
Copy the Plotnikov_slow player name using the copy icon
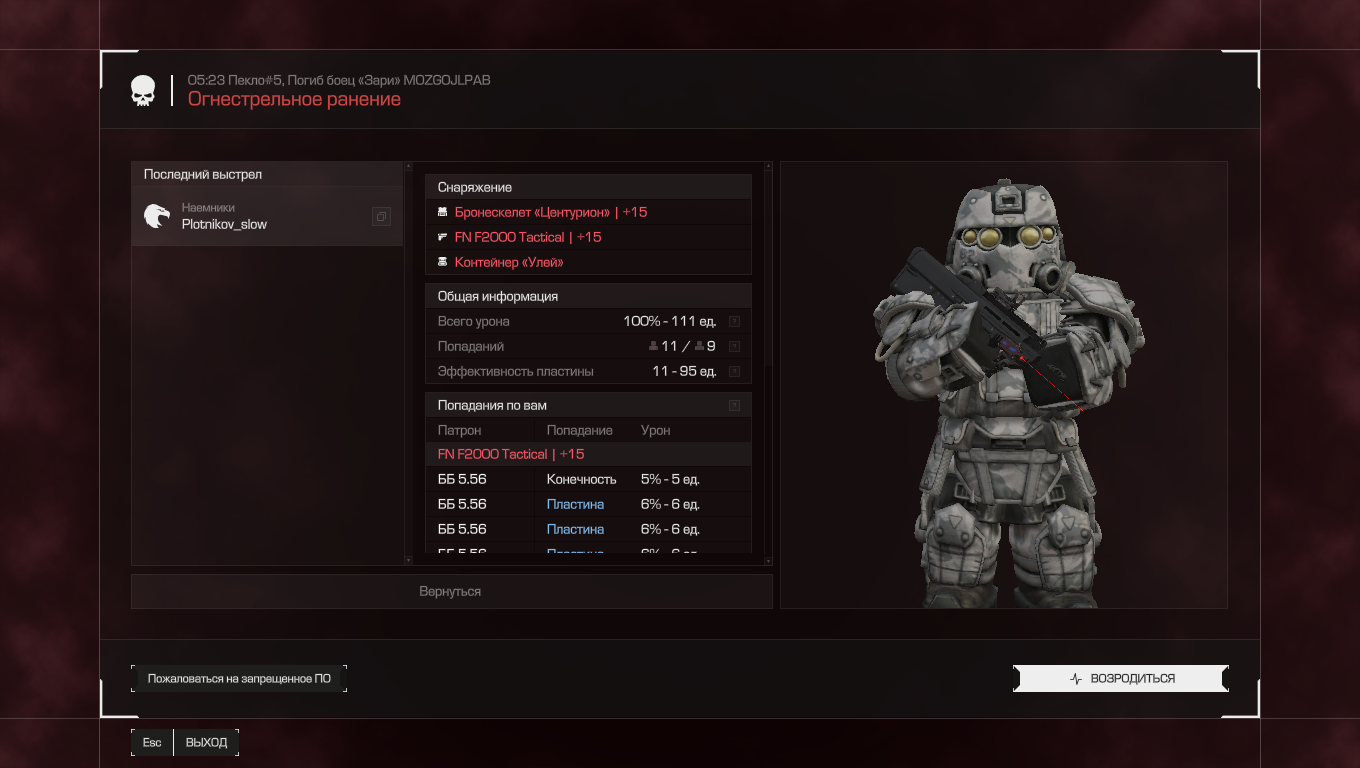381,216
